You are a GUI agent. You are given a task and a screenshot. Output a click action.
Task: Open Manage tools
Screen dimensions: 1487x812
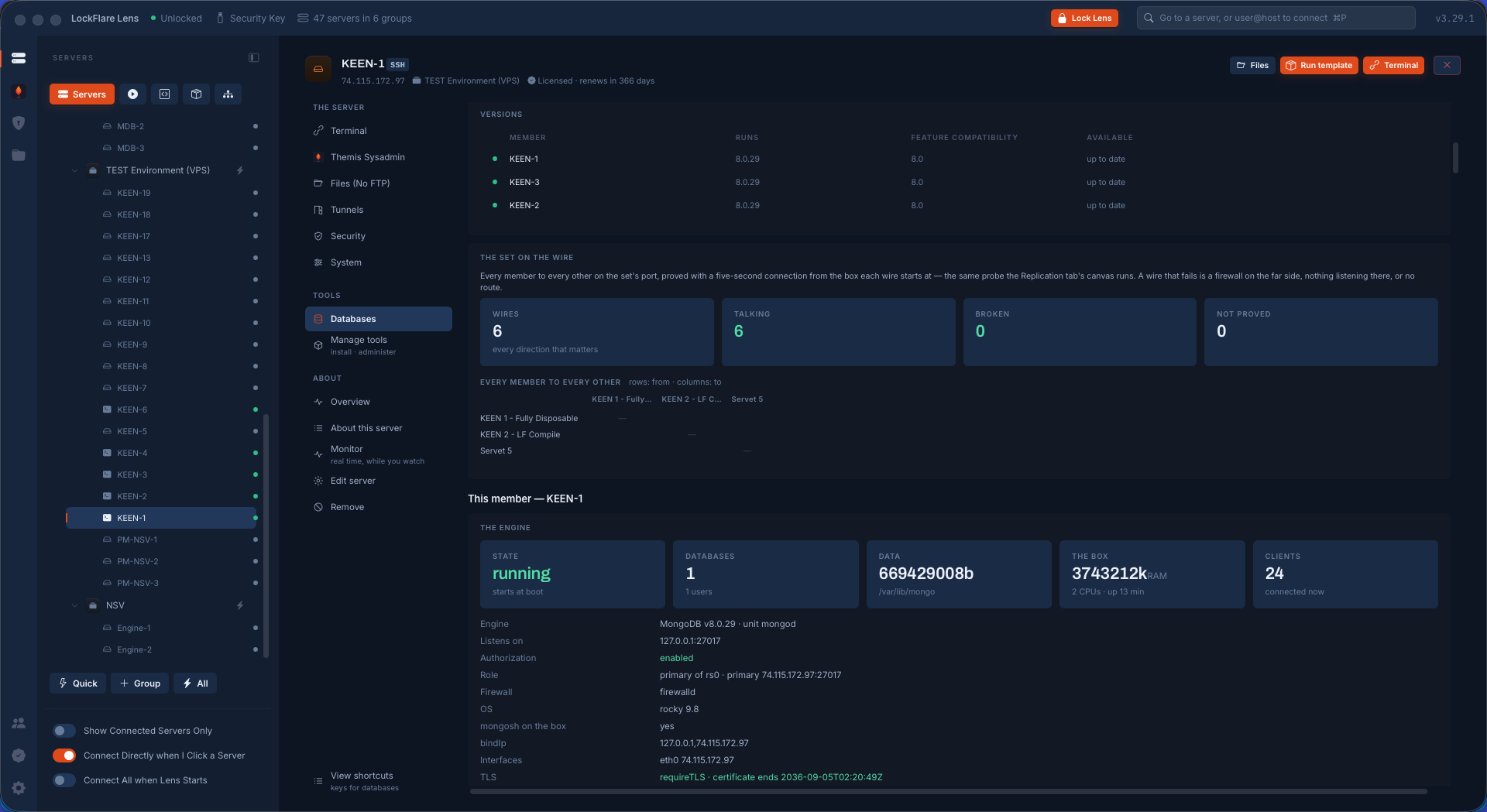coord(379,345)
